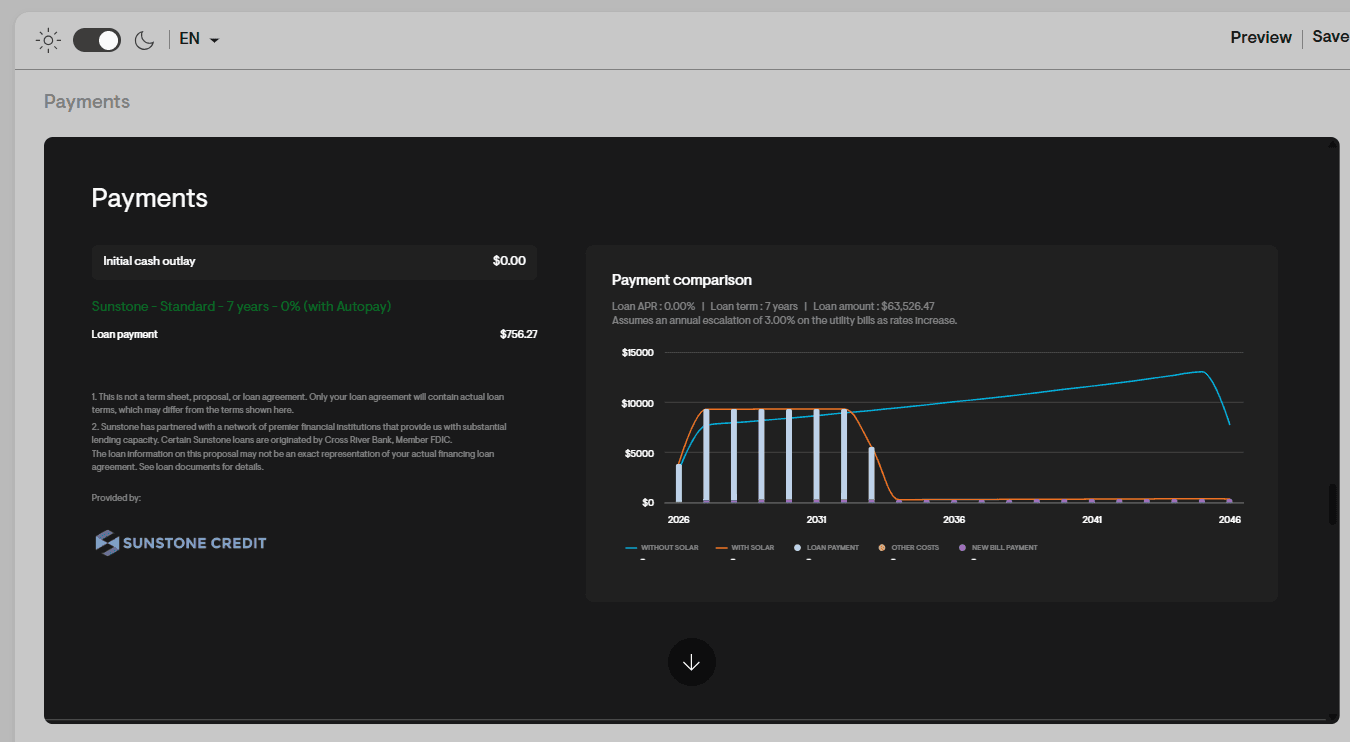The width and height of the screenshot is (1350, 742).
Task: Click the sun light-mode icon
Action: [47, 40]
